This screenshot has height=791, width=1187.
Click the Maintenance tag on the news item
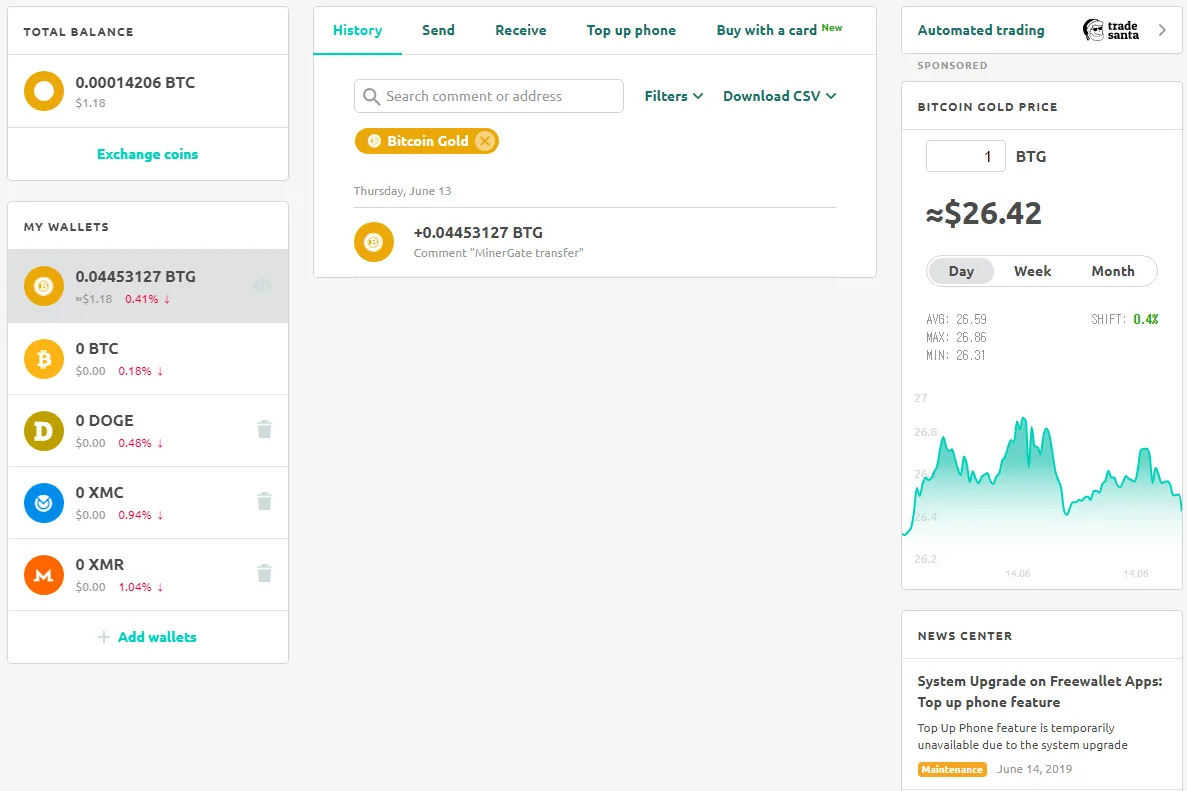(x=952, y=769)
